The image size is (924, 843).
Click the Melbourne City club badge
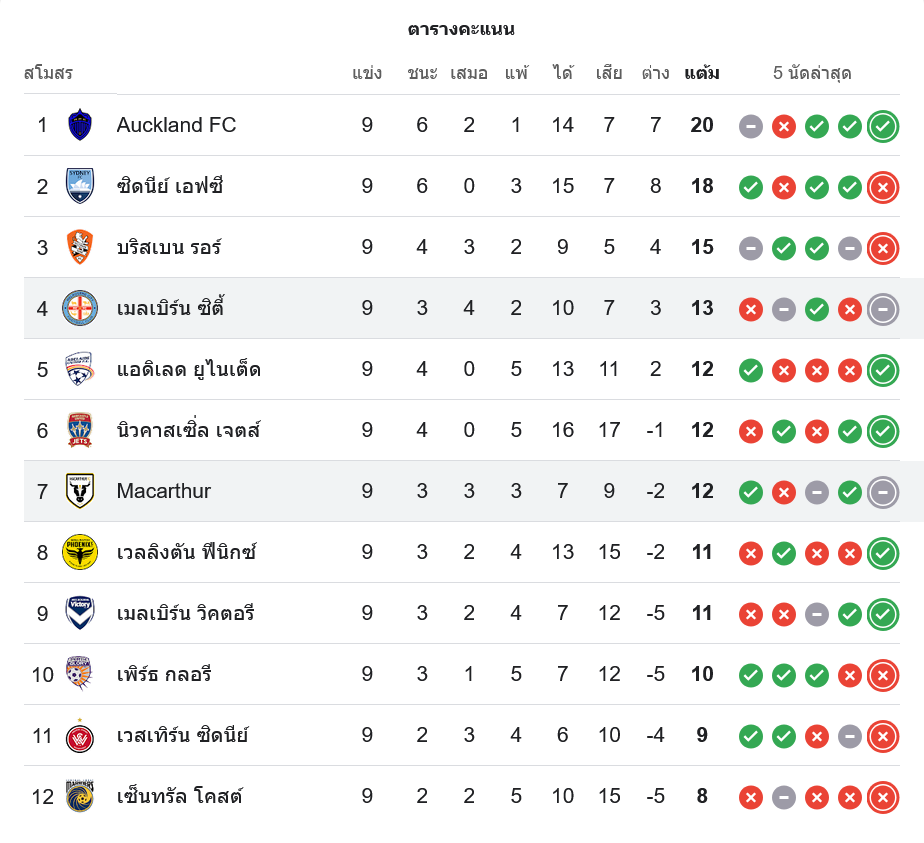[80, 308]
